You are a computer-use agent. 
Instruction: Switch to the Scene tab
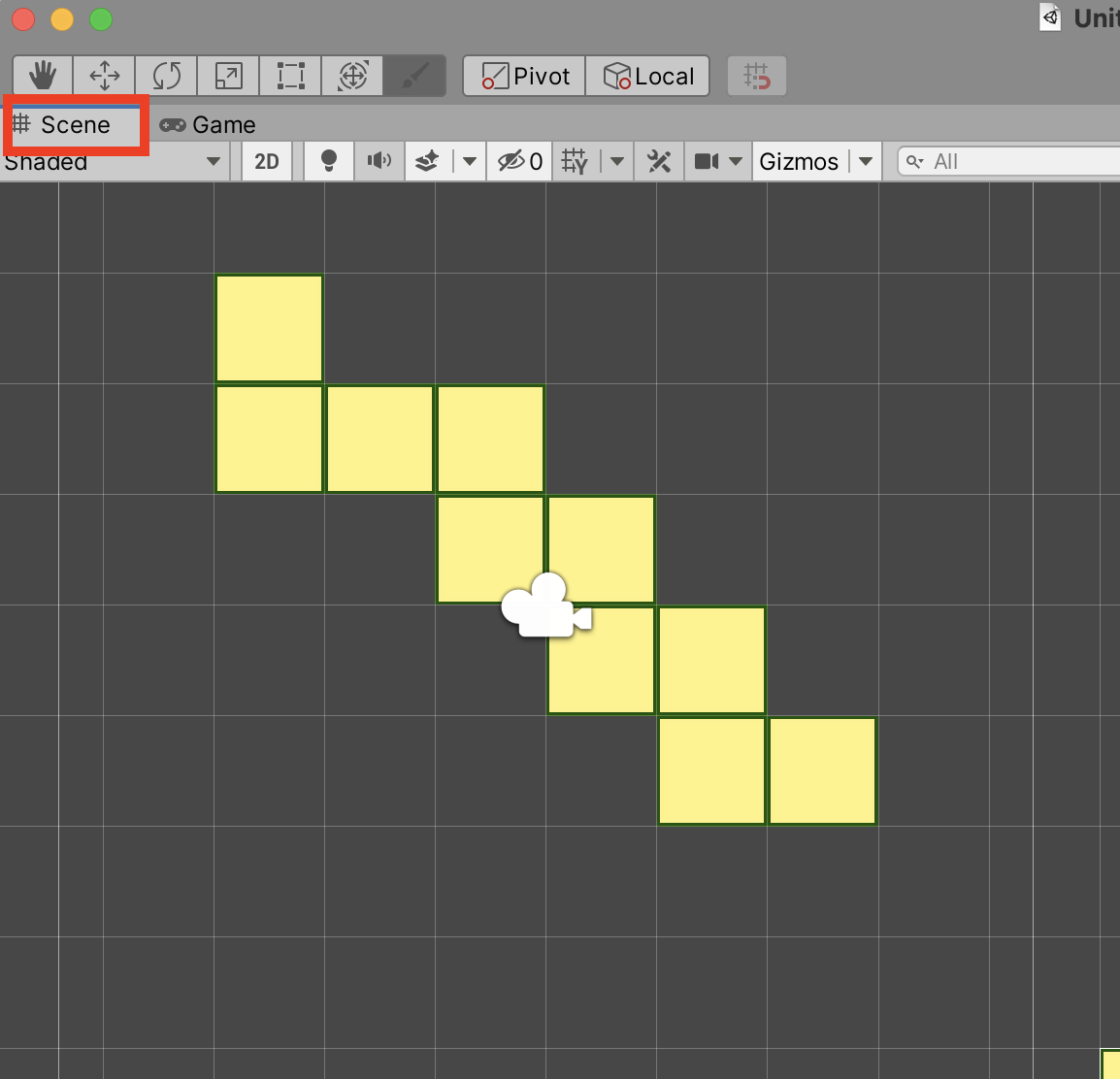click(75, 125)
